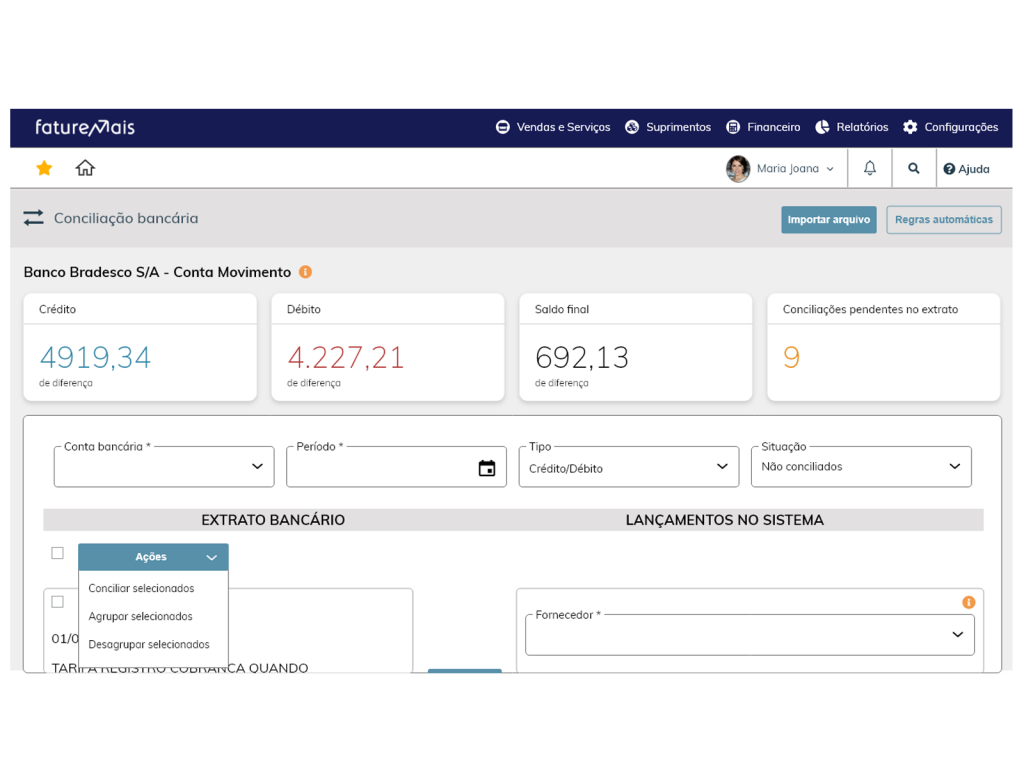Open notifications bell icon
The height and width of the screenshot is (768, 1024).
point(870,168)
